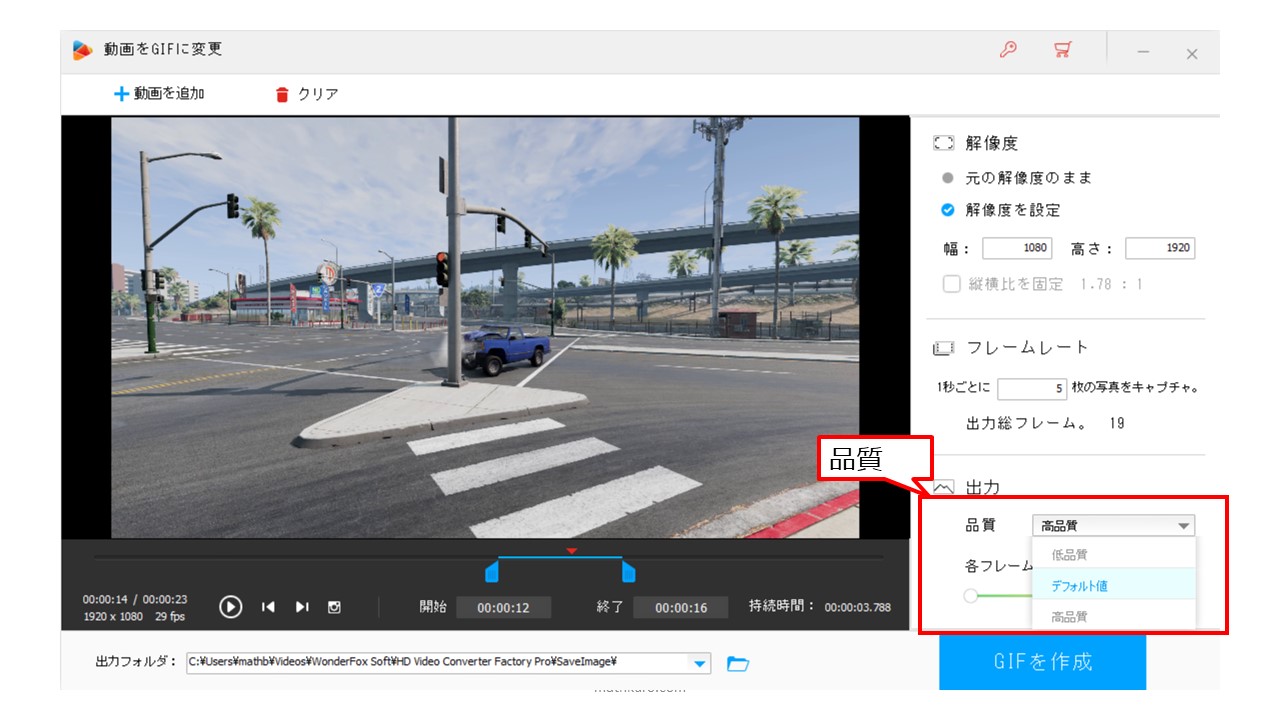Open the output folder browse icon
Image resolution: width=1280 pixels, height=720 pixels.
738,663
